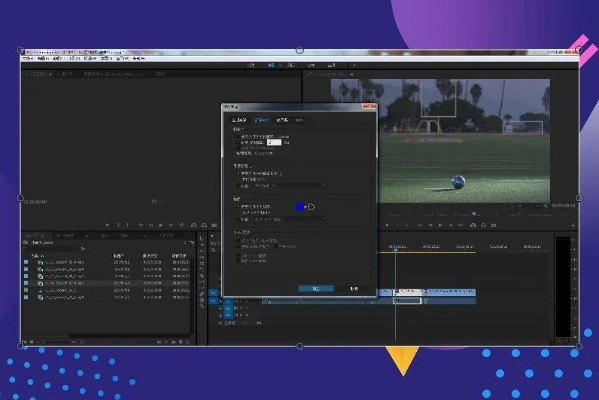The image size is (599, 400).
Task: Click Overwrite button in Source monitor
Action: (204, 225)
